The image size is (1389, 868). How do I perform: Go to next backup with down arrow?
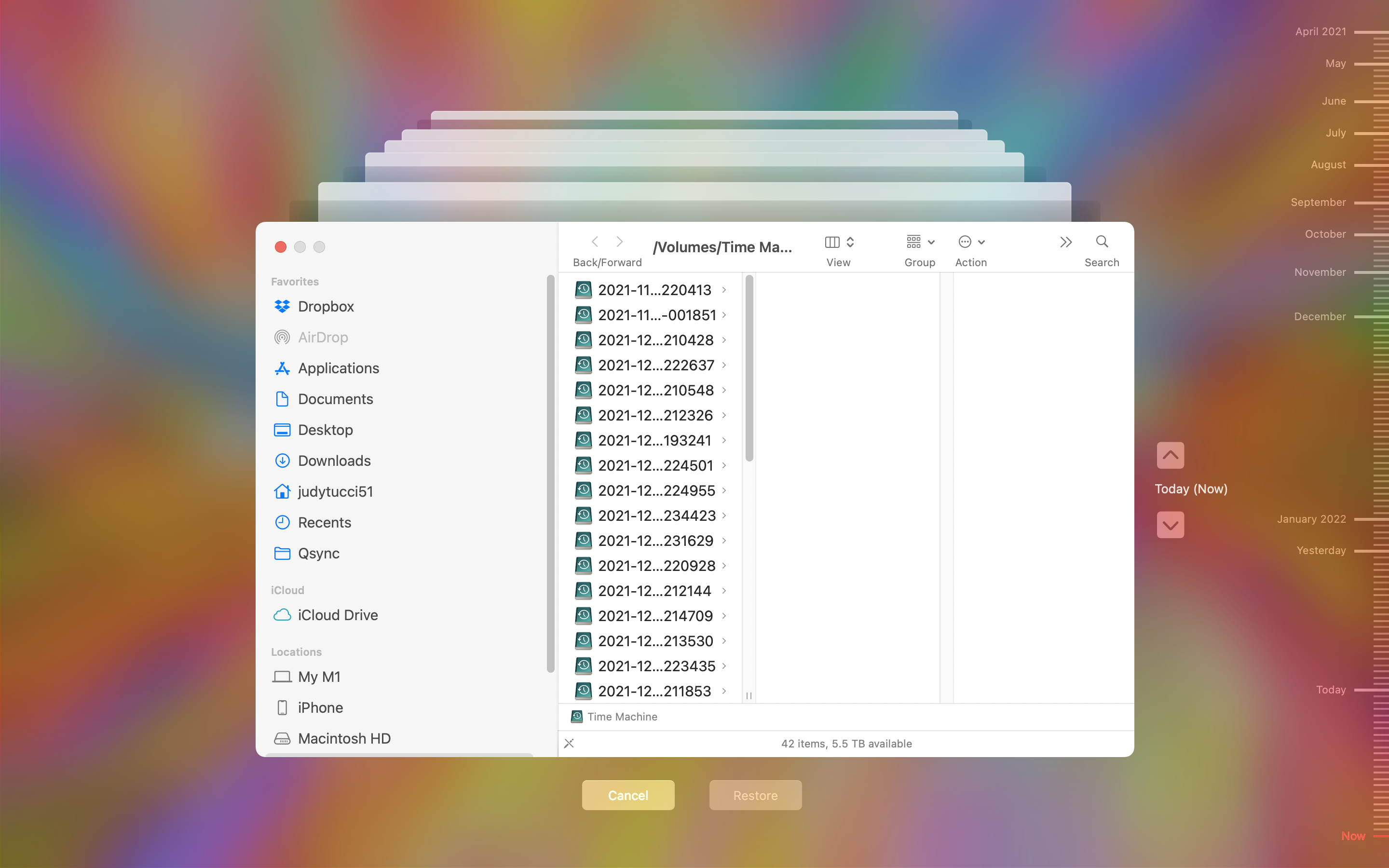tap(1171, 525)
